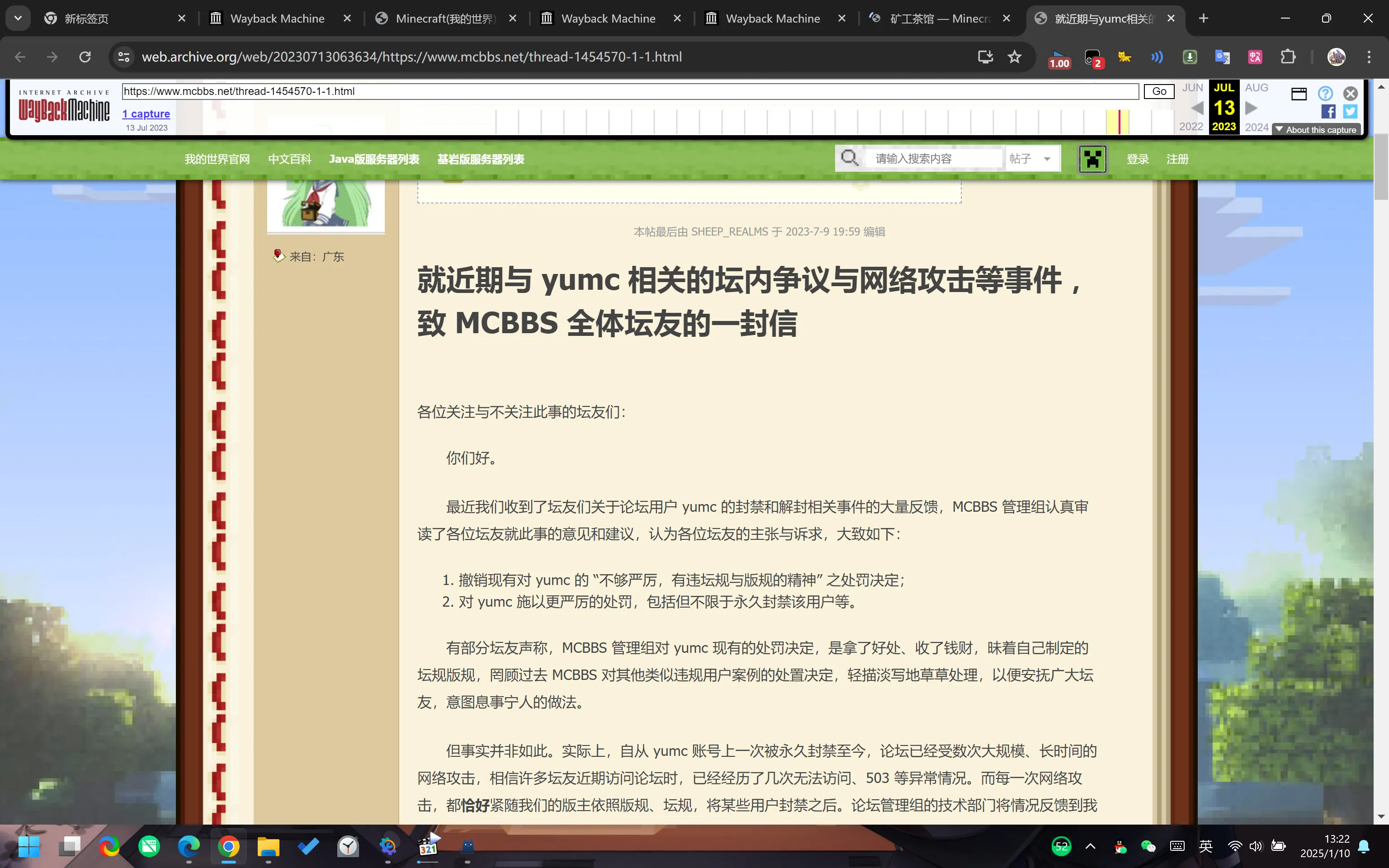Close the 矿工茶馆 tab
Image resolution: width=1389 pixels, height=868 pixels.
pos(1006,19)
